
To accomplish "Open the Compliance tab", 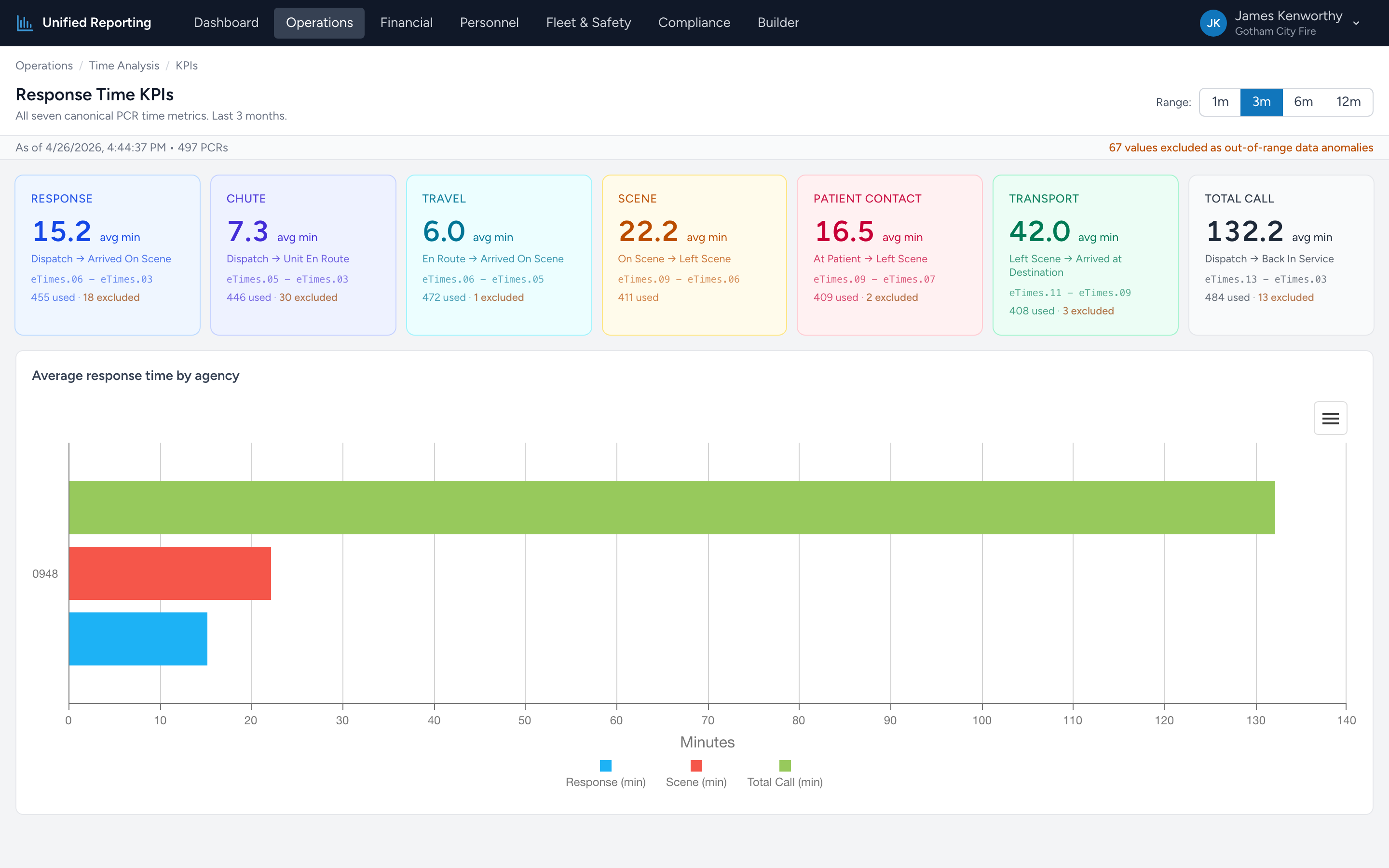I will tap(694, 23).
